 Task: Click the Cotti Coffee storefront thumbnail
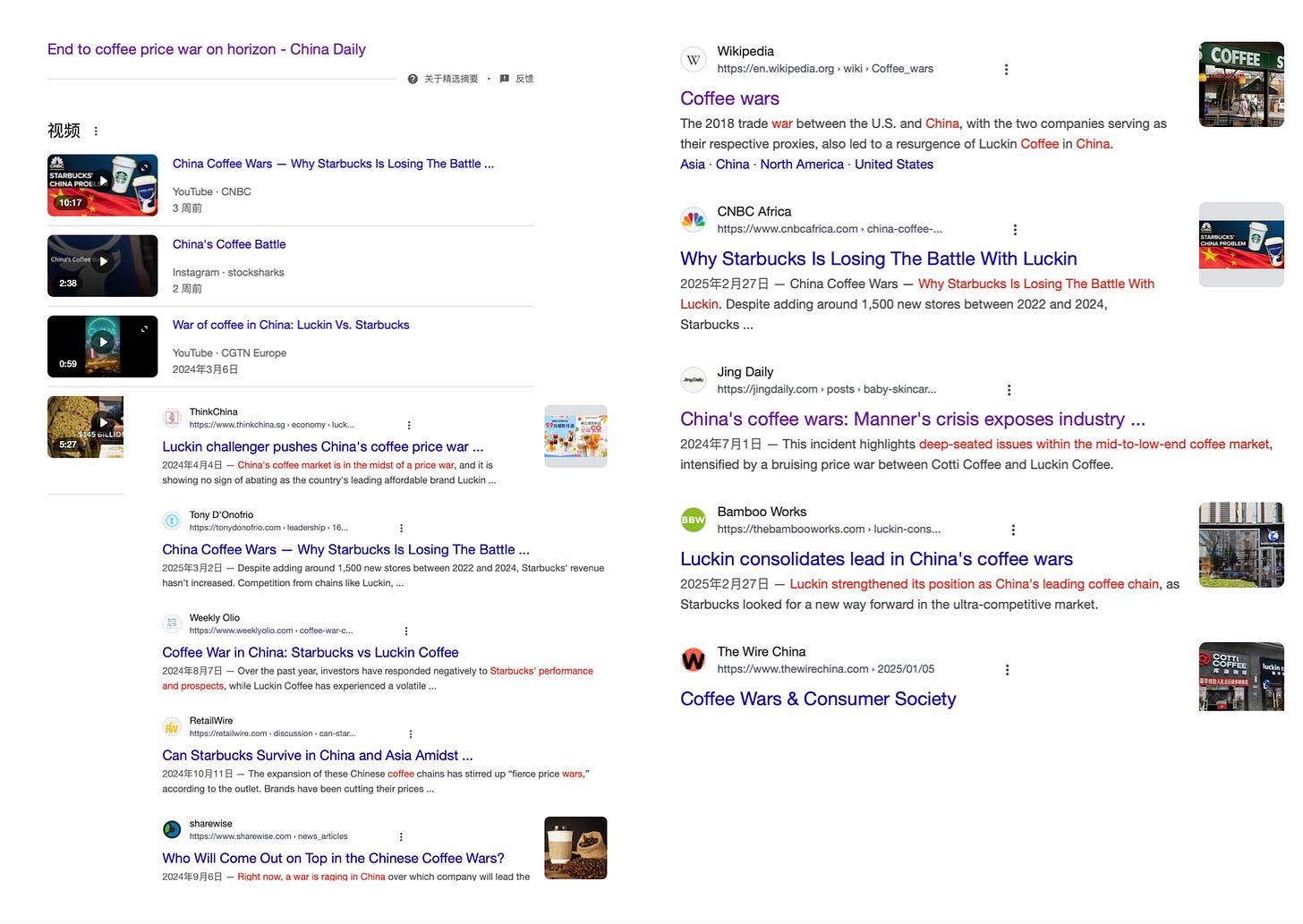point(1241,676)
